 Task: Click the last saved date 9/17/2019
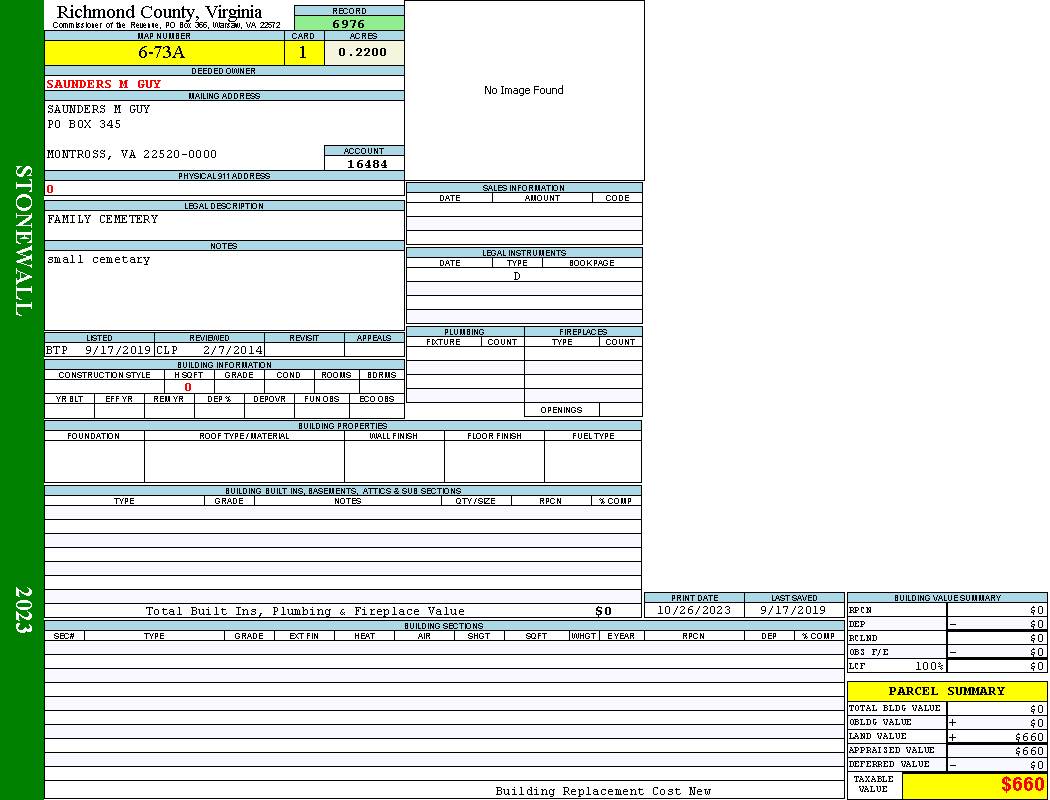793,610
